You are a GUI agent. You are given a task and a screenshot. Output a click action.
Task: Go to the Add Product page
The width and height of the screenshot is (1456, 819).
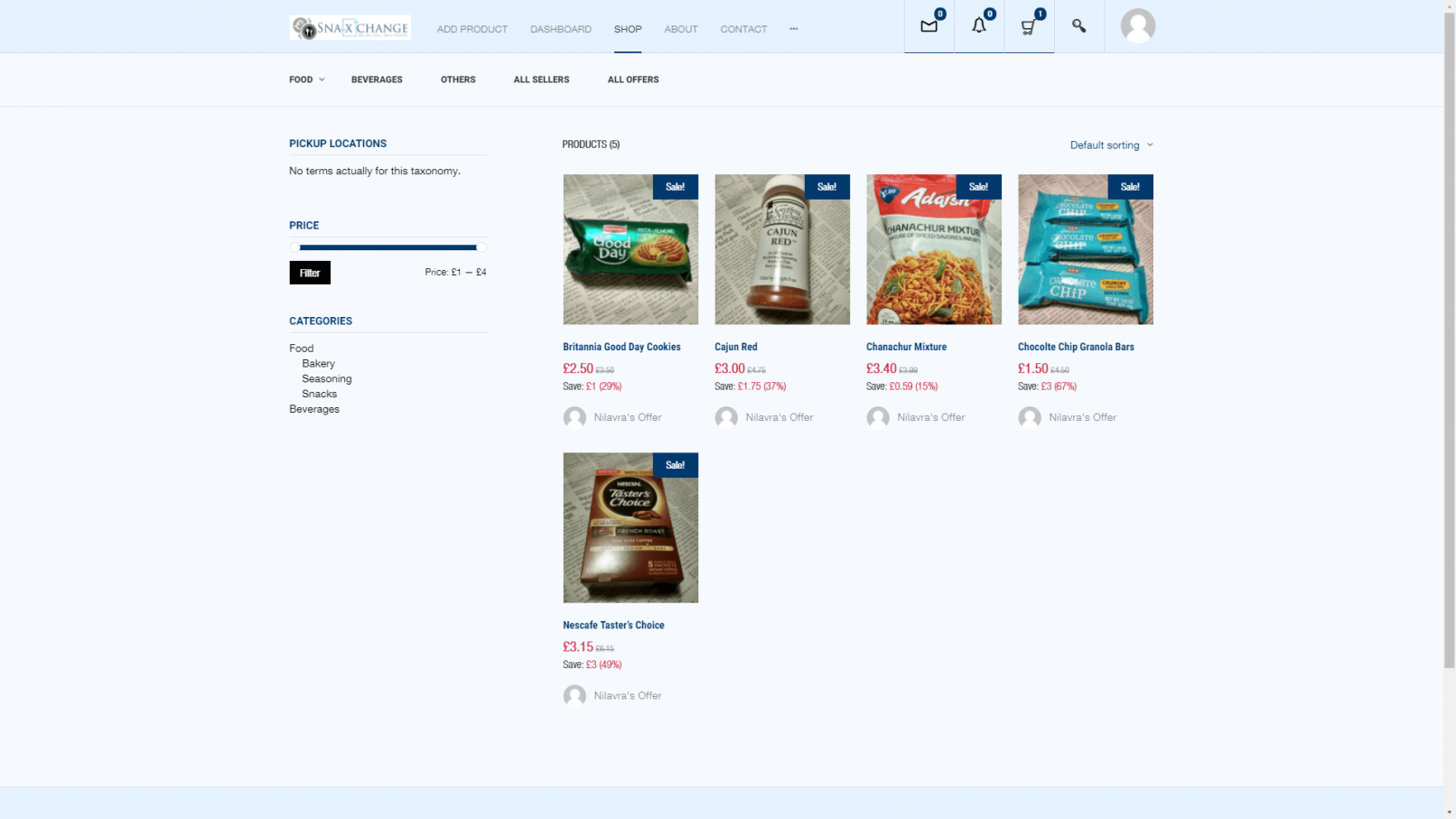471,29
